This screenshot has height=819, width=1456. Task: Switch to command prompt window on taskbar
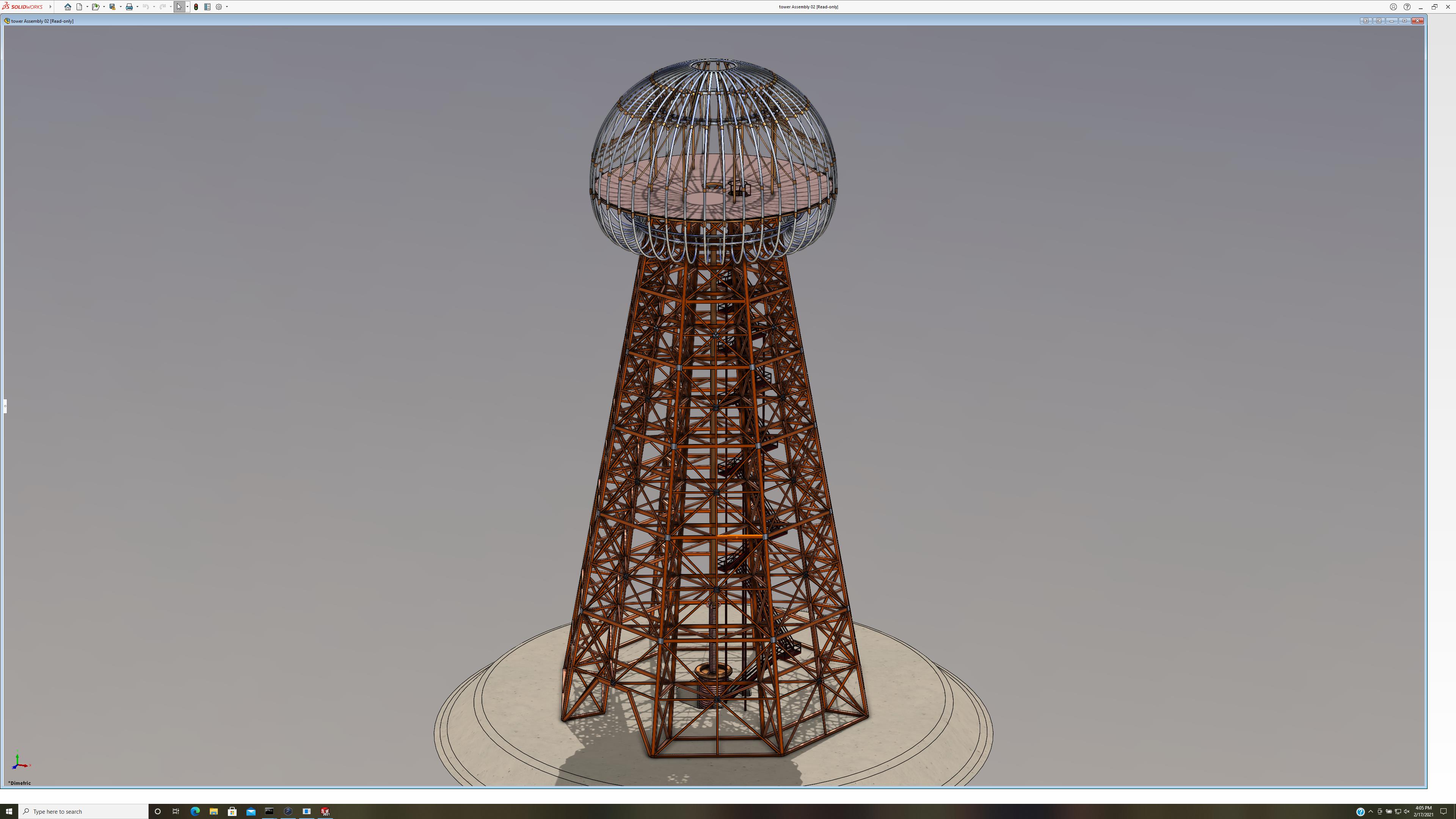269,811
